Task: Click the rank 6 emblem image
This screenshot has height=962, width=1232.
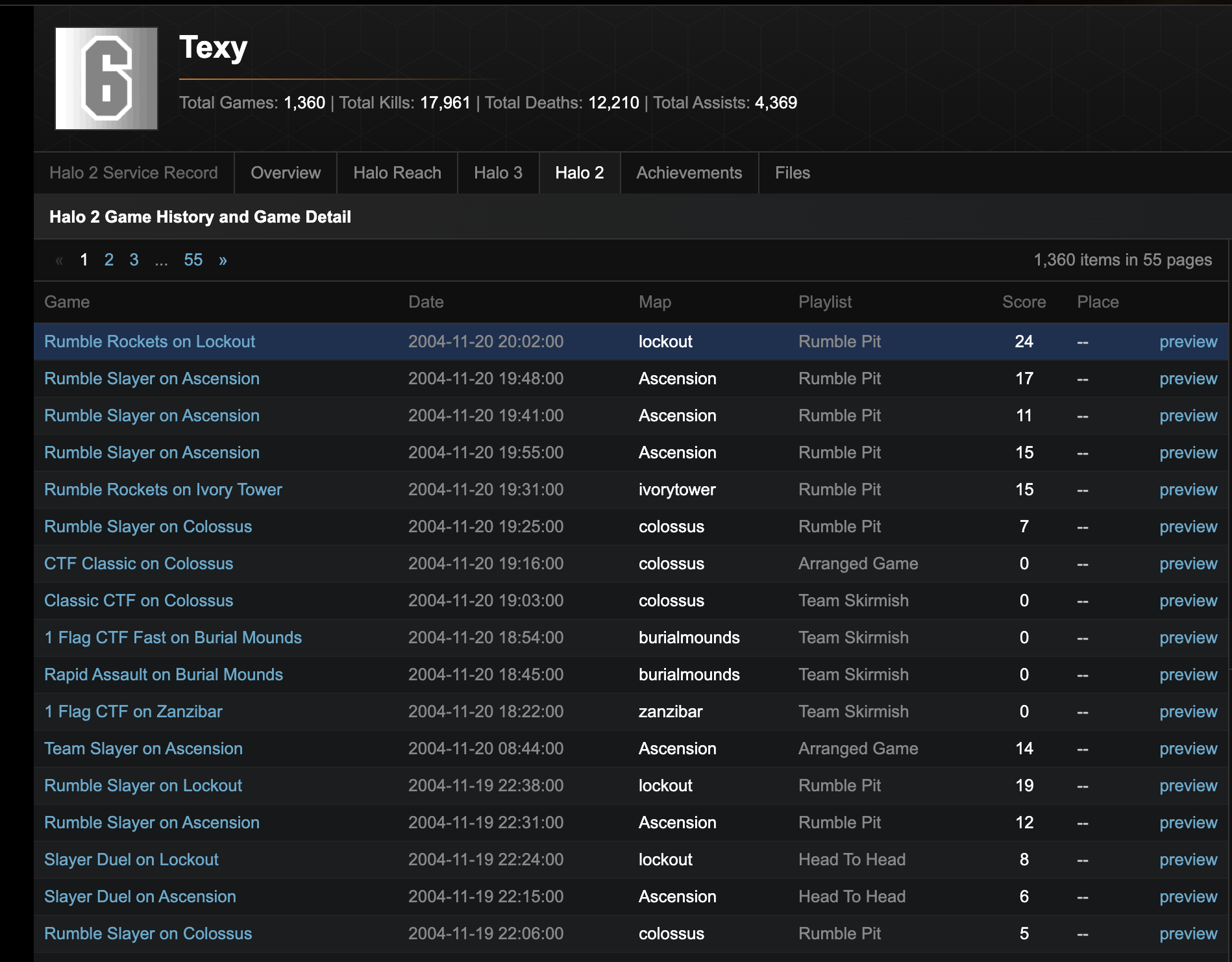Action: pyautogui.click(x=106, y=78)
